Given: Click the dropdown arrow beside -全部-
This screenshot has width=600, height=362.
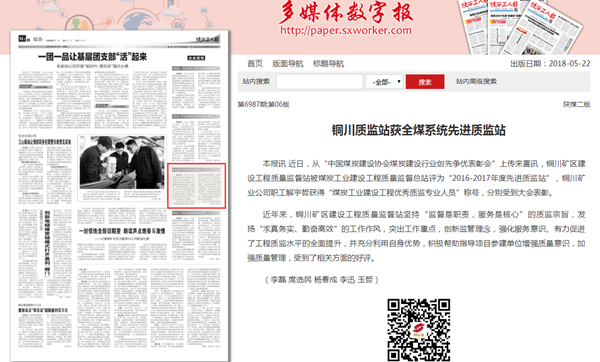Looking at the screenshot, I should pos(399,82).
